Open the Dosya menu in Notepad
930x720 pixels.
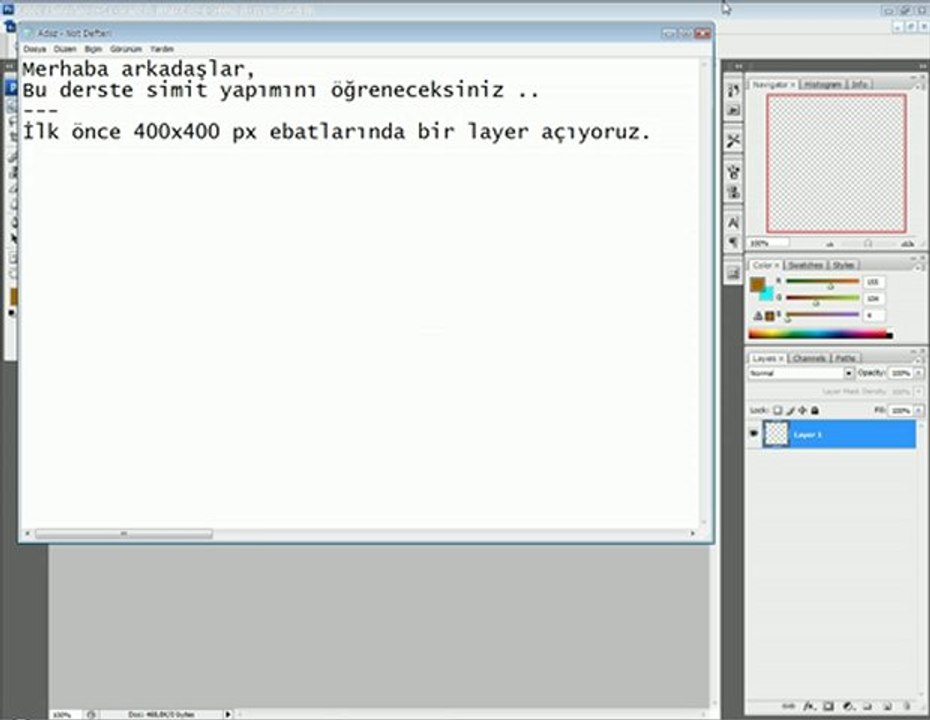pyautogui.click(x=34, y=49)
